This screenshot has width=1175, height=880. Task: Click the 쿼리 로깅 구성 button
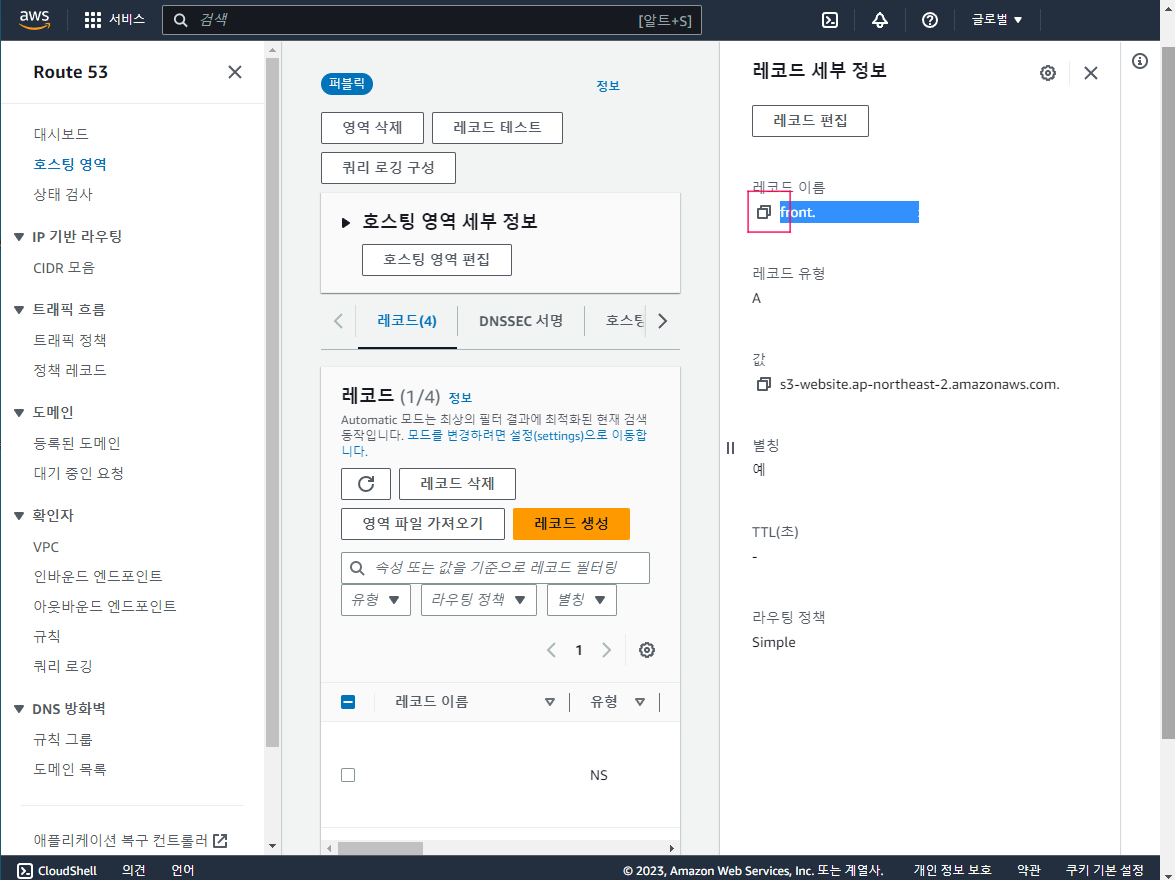pyautogui.click(x=388, y=167)
